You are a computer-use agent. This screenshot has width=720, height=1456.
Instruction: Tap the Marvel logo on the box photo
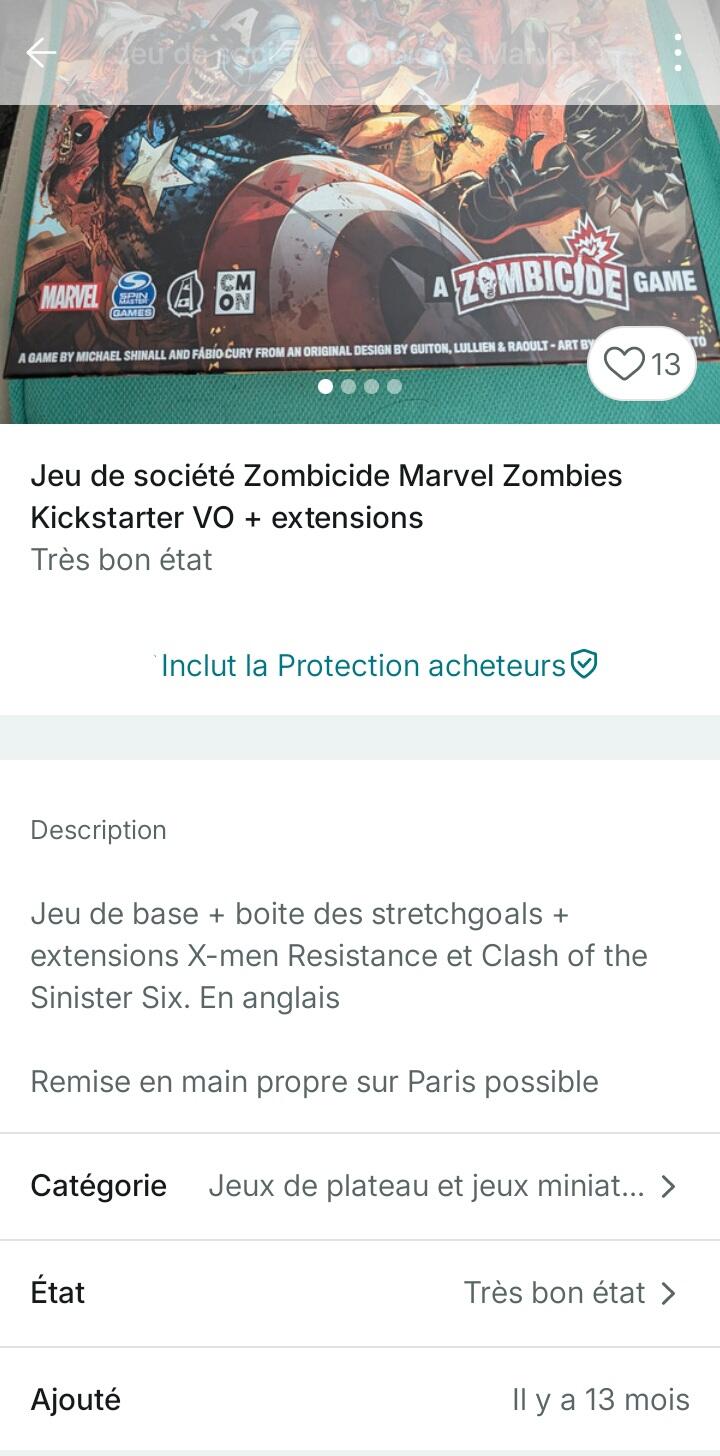coord(69,297)
